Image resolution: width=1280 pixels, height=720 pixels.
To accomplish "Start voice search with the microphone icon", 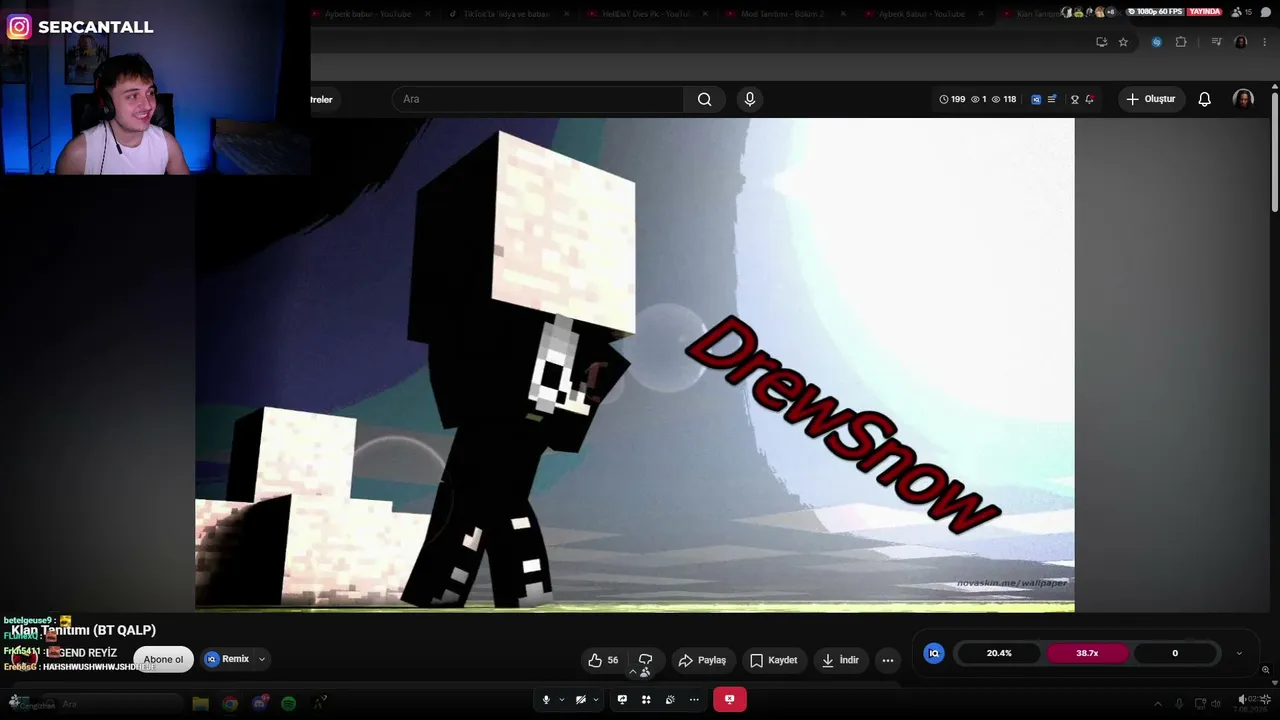I will (750, 99).
